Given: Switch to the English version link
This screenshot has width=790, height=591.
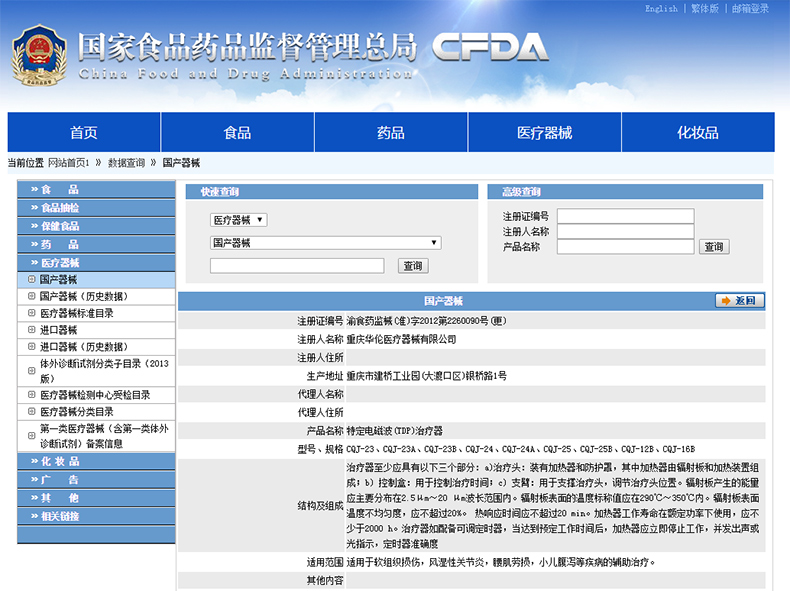Looking at the screenshot, I should tap(661, 9).
